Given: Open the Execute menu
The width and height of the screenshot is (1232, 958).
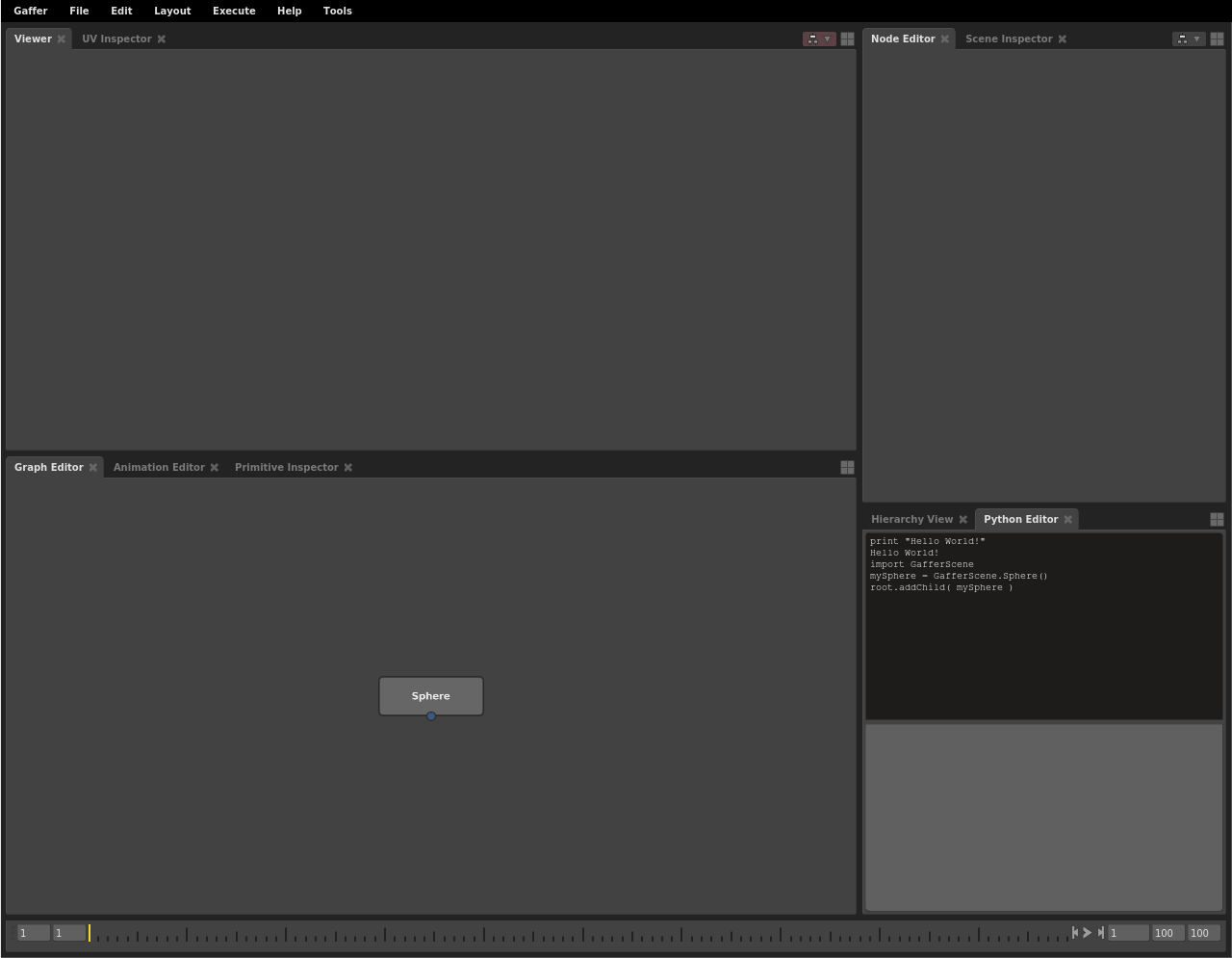Looking at the screenshot, I should (234, 12).
